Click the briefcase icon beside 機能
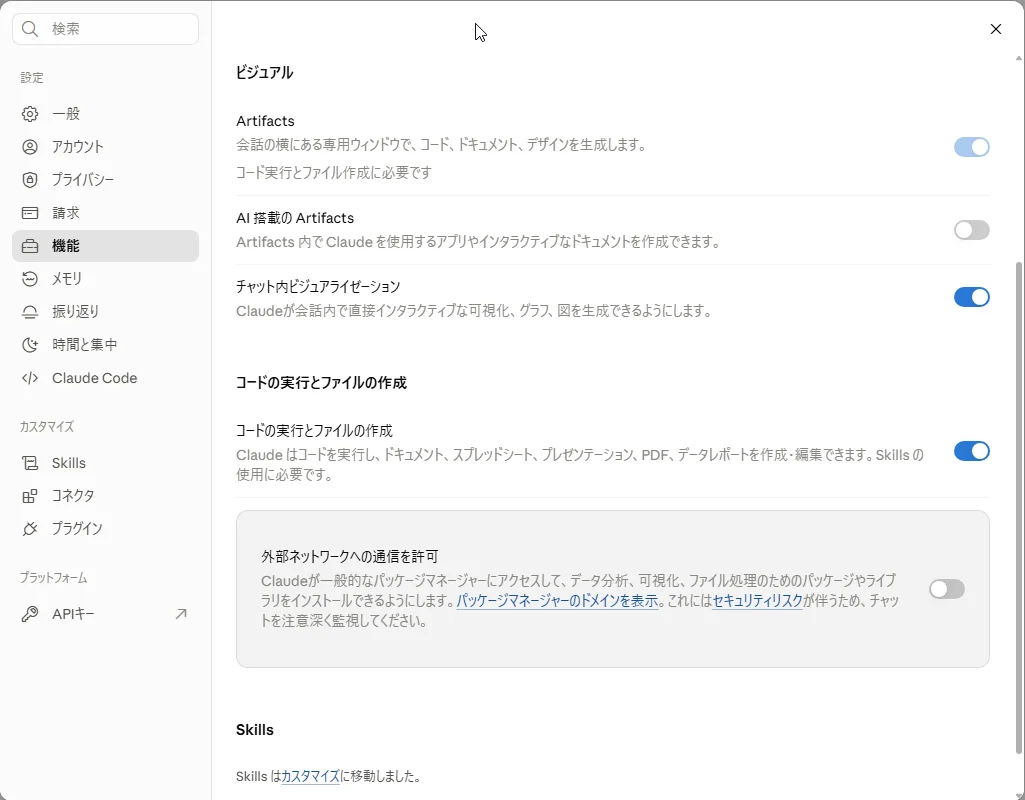 coord(30,246)
